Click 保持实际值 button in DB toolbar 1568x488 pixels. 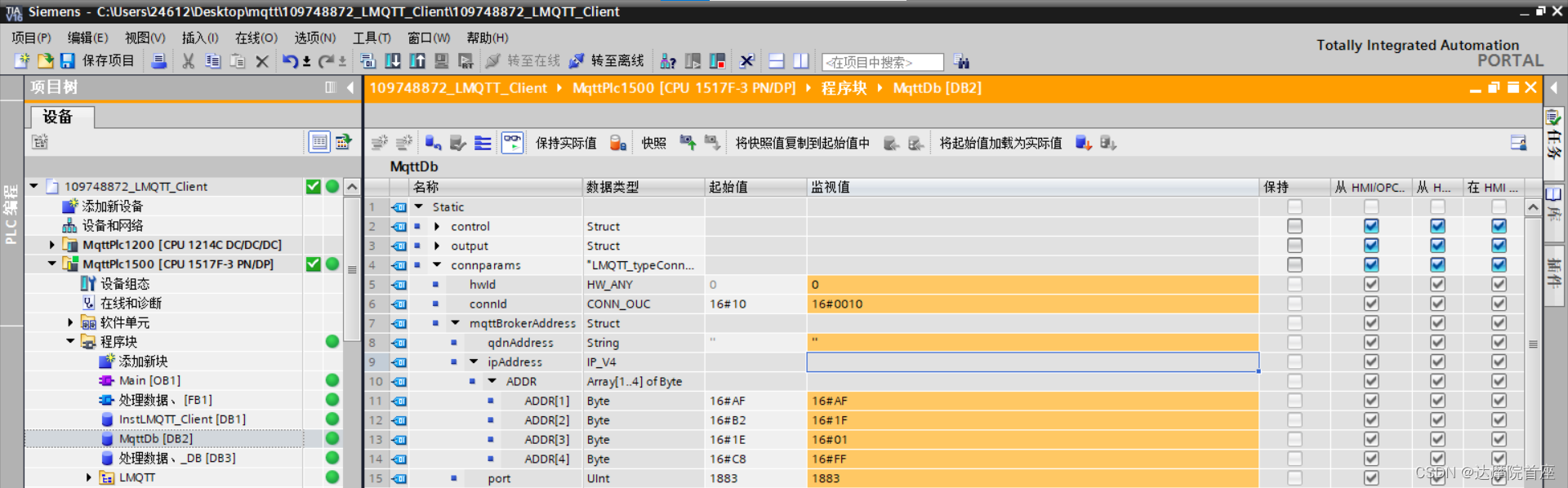pyautogui.click(x=566, y=144)
